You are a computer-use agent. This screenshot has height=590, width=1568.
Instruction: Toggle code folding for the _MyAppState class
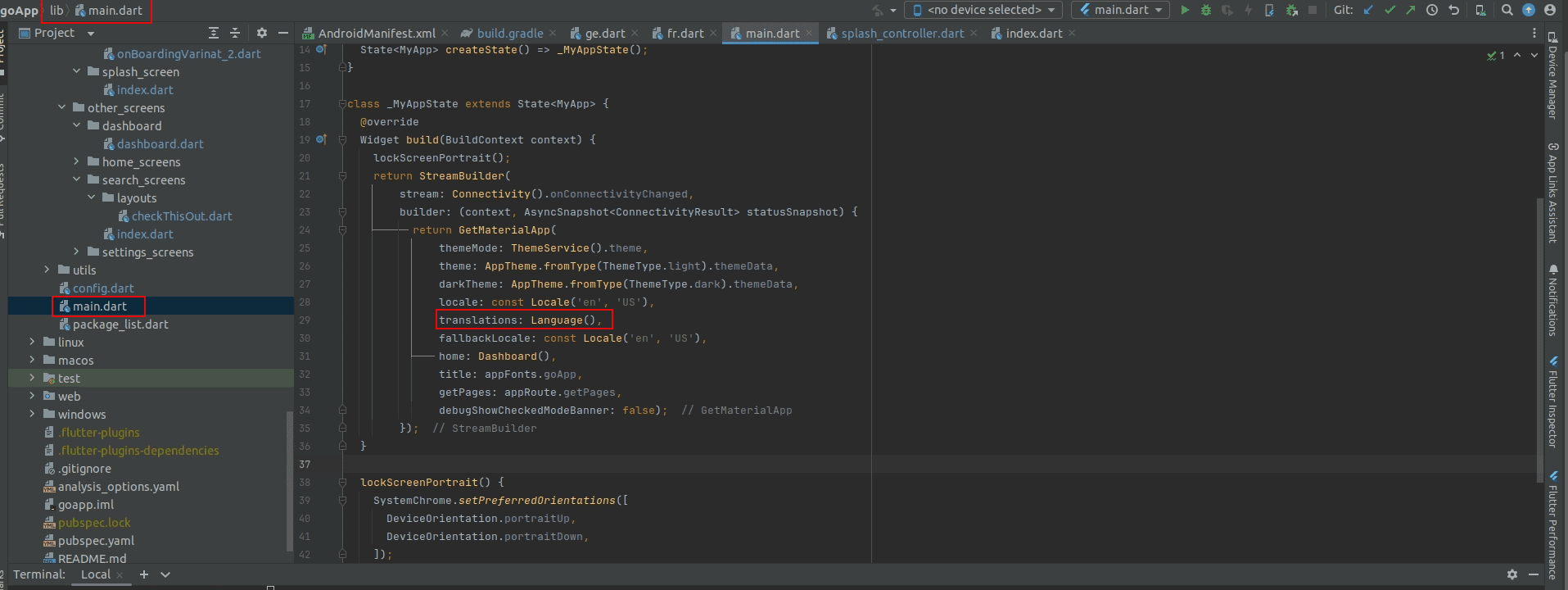point(342,104)
